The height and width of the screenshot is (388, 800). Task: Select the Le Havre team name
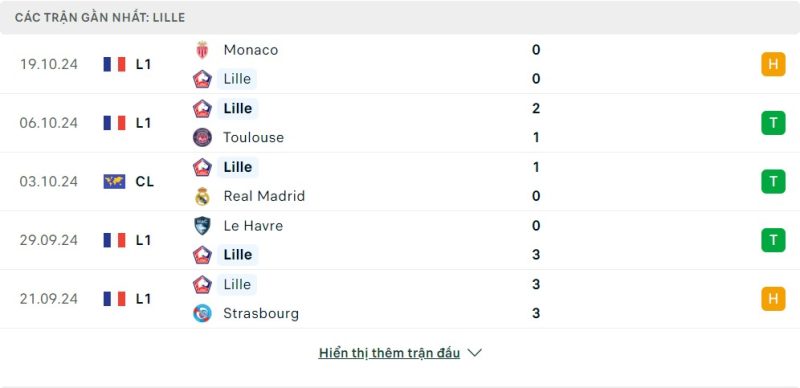click(253, 226)
